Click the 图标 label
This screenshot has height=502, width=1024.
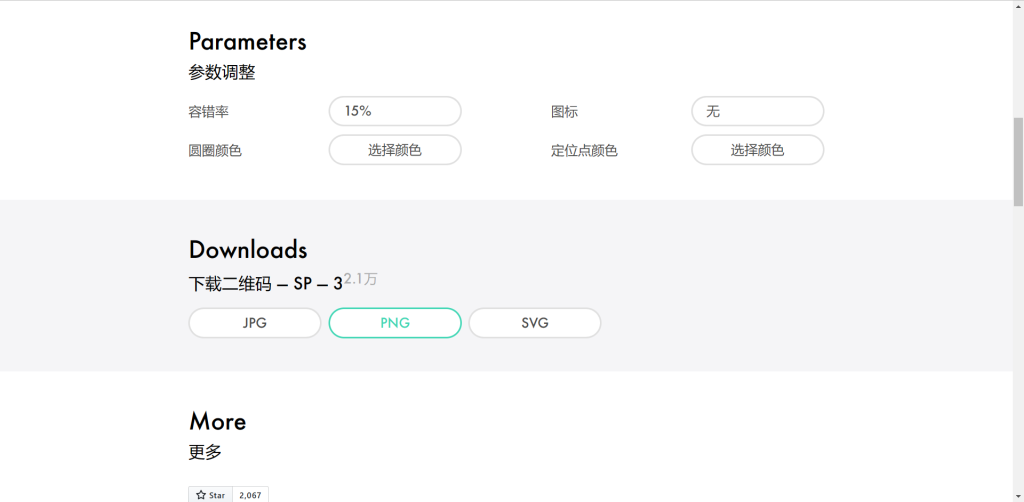(x=564, y=112)
